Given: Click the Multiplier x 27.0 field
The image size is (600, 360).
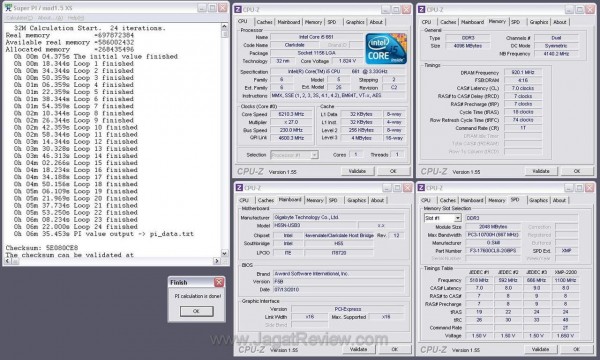Looking at the screenshot, I should (291, 122).
